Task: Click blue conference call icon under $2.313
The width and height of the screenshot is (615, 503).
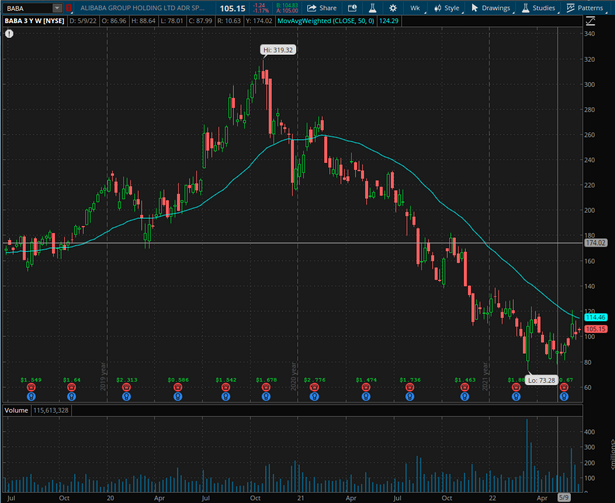Action: 126,397
